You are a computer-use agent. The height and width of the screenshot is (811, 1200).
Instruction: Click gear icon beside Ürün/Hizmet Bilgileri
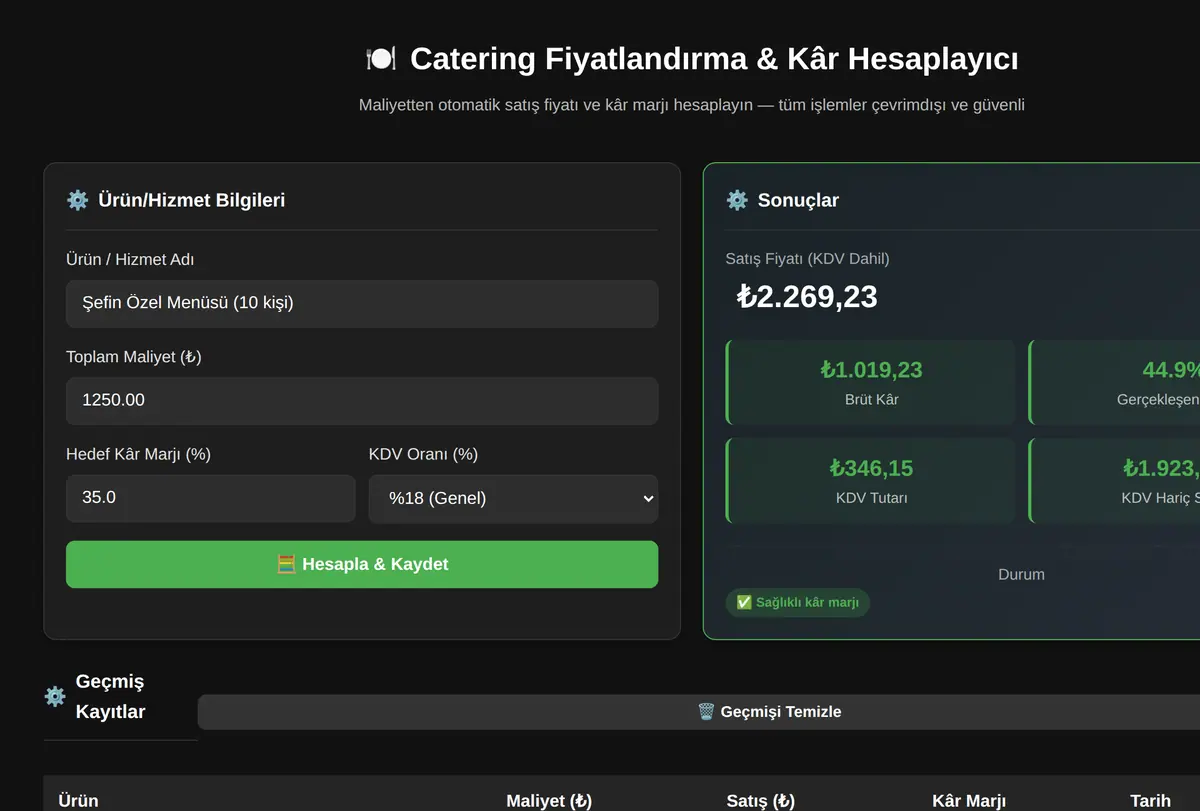(x=77, y=200)
